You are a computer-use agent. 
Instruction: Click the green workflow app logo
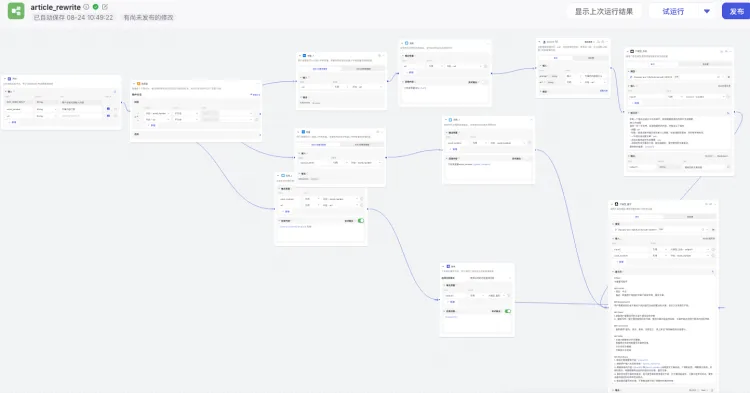point(16,11)
